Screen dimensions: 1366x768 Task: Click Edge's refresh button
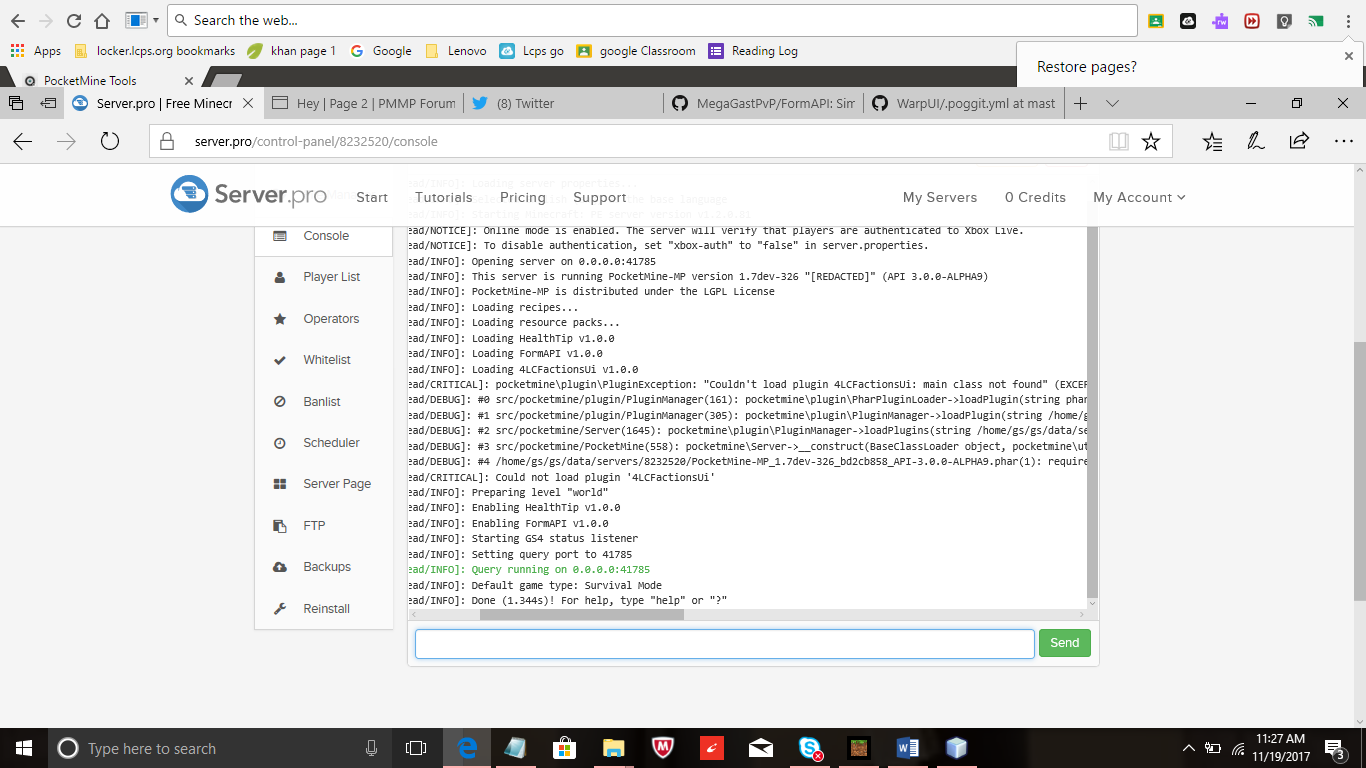point(110,142)
